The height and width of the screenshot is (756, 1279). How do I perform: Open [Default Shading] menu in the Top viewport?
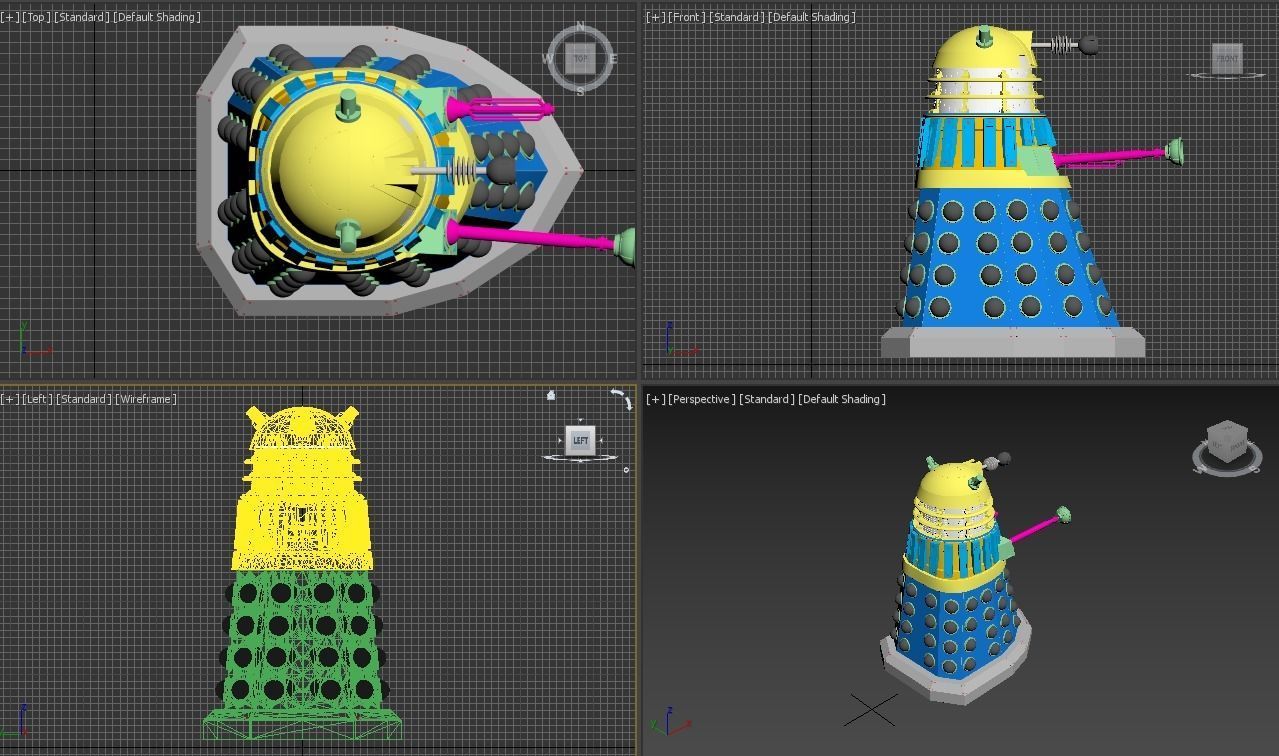158,17
